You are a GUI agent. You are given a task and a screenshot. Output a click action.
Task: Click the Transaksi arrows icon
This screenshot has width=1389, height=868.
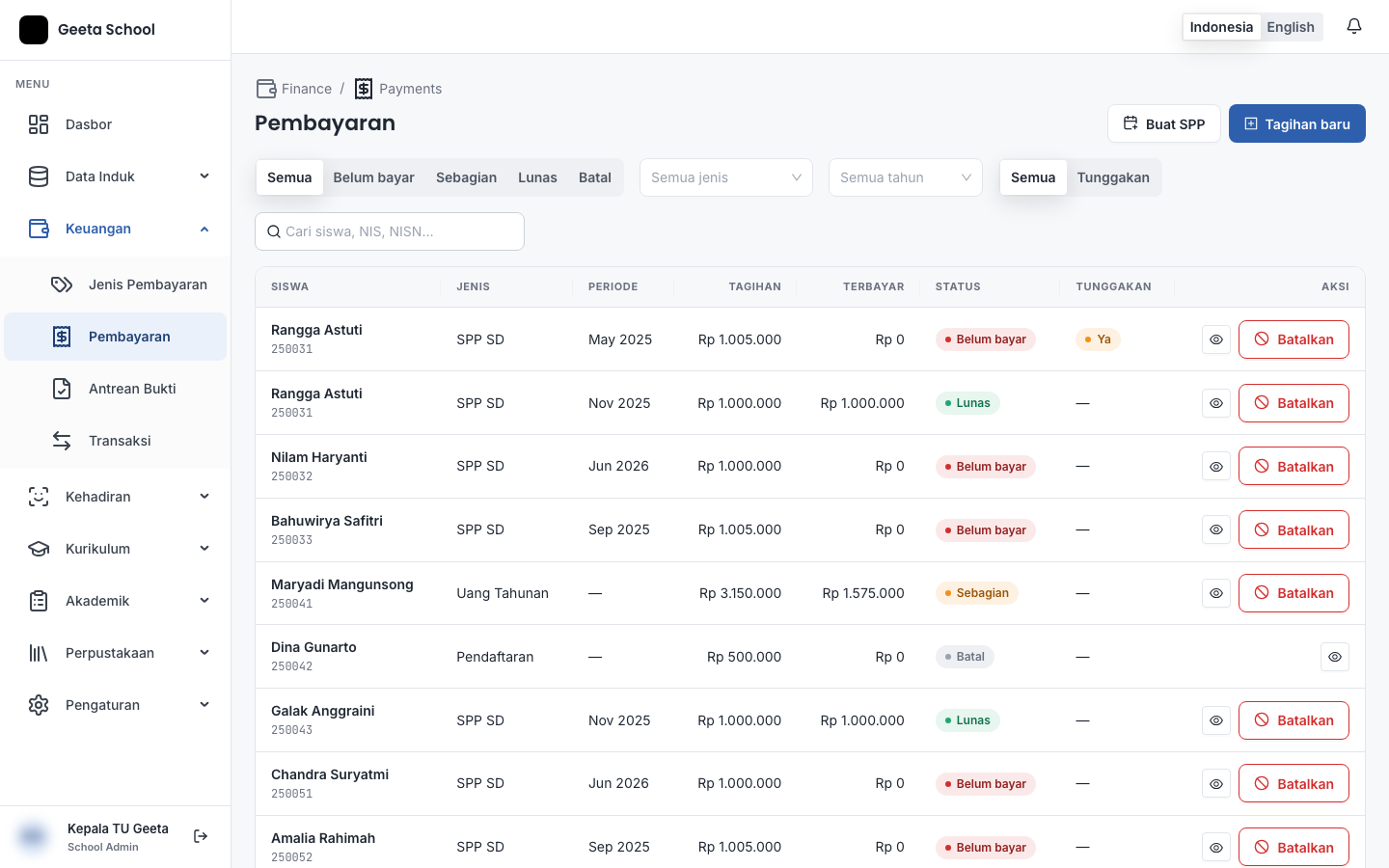[x=62, y=441]
